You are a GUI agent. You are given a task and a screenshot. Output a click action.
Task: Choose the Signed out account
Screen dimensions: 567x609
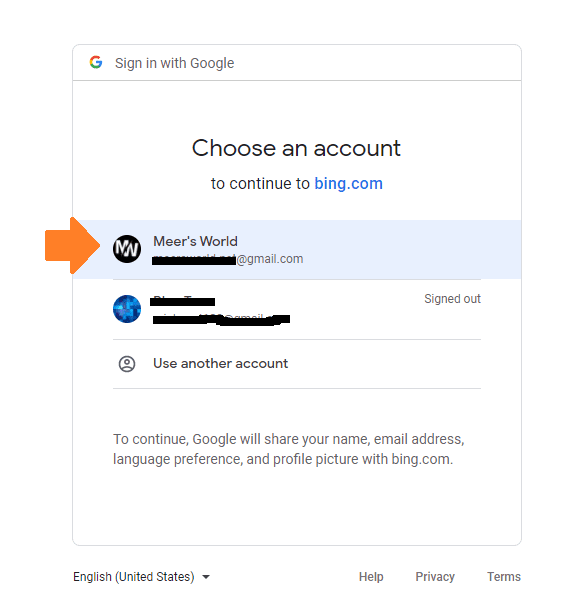tap(297, 309)
